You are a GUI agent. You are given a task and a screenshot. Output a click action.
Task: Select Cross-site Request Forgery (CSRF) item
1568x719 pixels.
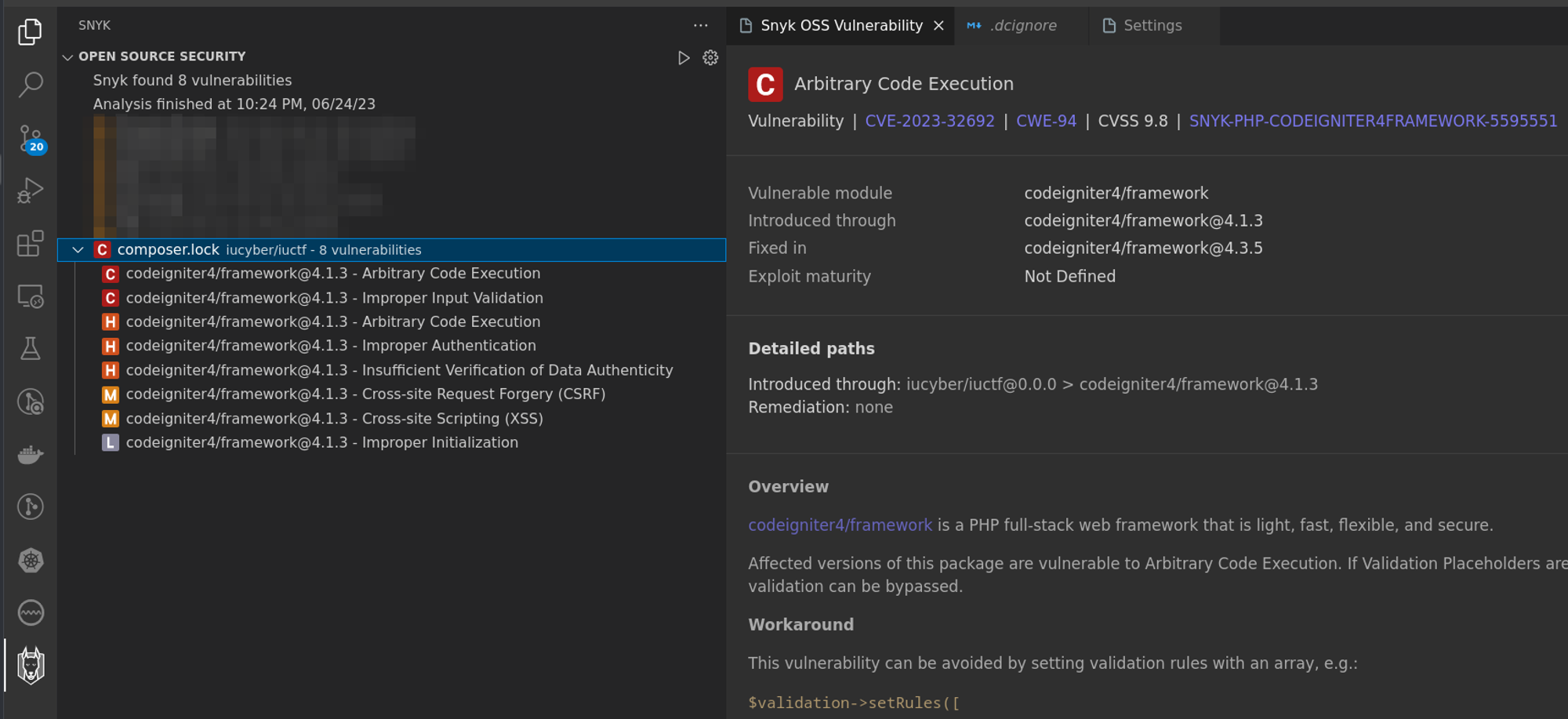tap(365, 394)
